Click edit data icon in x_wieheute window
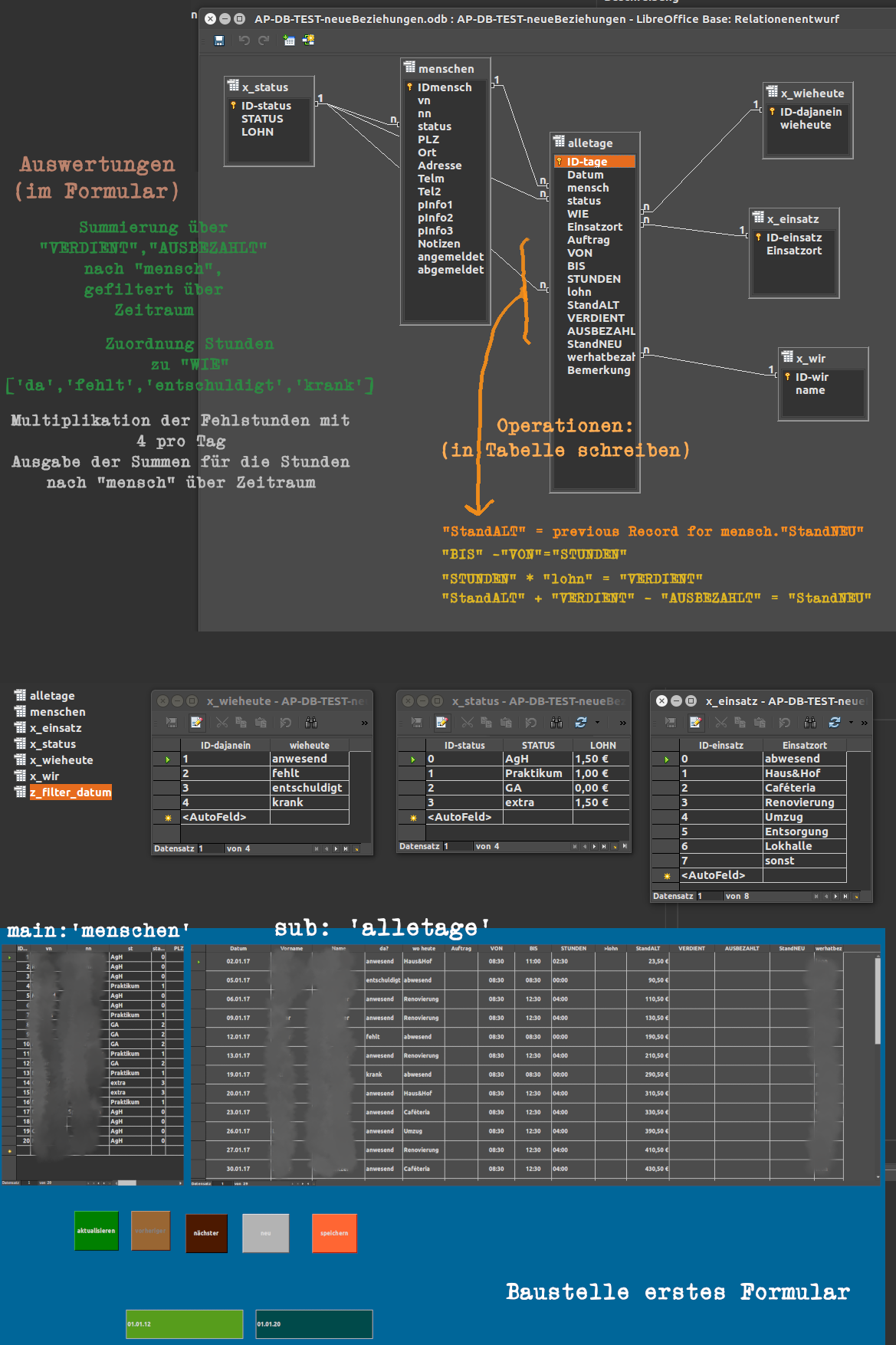Viewport: 896px width, 1345px height. [196, 722]
